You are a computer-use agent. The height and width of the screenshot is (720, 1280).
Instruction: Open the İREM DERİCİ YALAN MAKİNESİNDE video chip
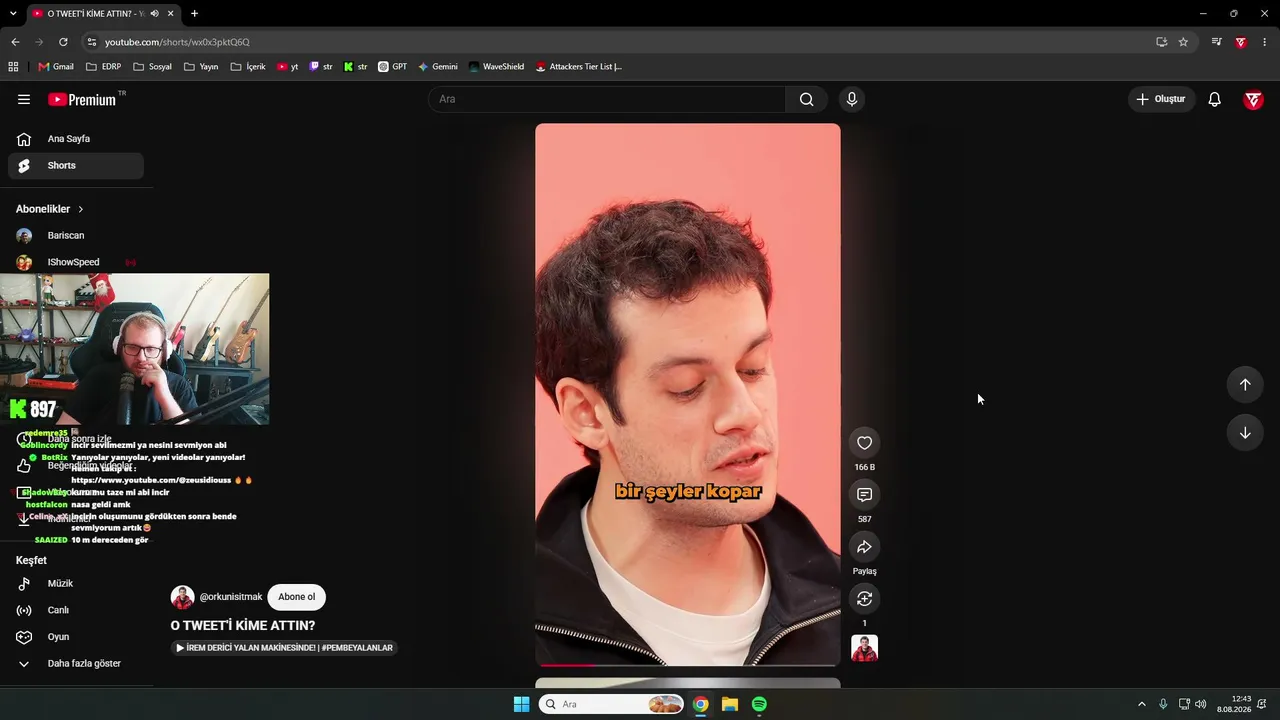[x=284, y=648]
